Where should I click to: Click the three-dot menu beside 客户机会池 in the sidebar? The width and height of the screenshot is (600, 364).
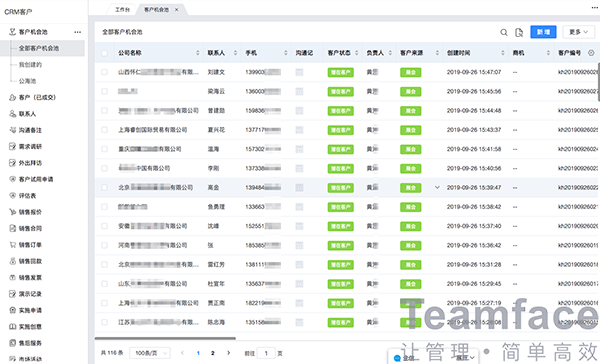click(78, 32)
